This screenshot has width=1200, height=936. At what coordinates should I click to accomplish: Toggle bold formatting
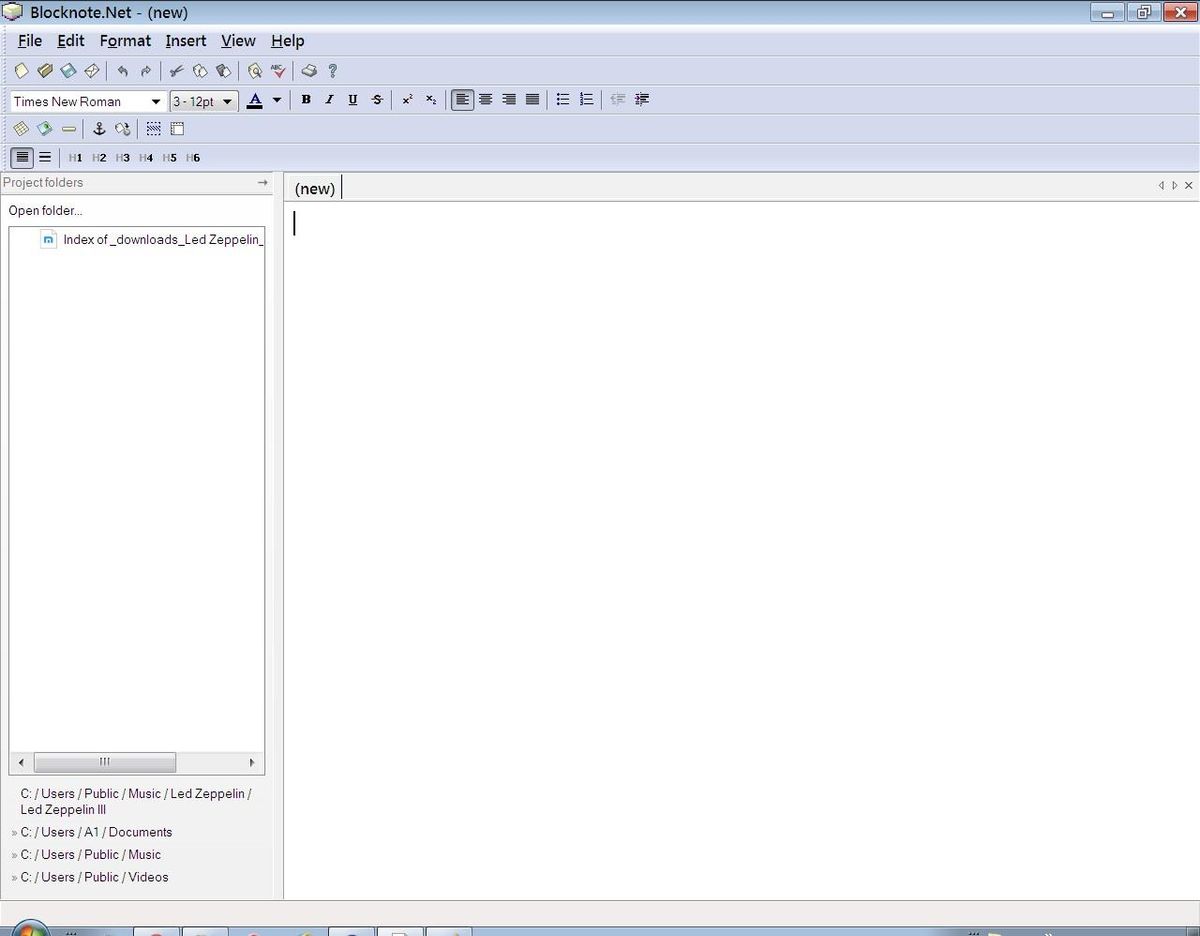point(306,100)
